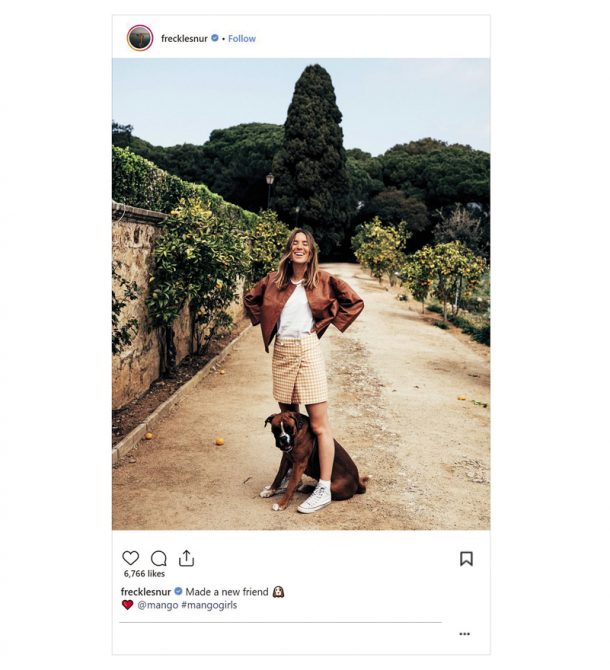The image size is (610, 670).
Task: Open the frecklesnur profile from the header username
Action: coord(184,38)
